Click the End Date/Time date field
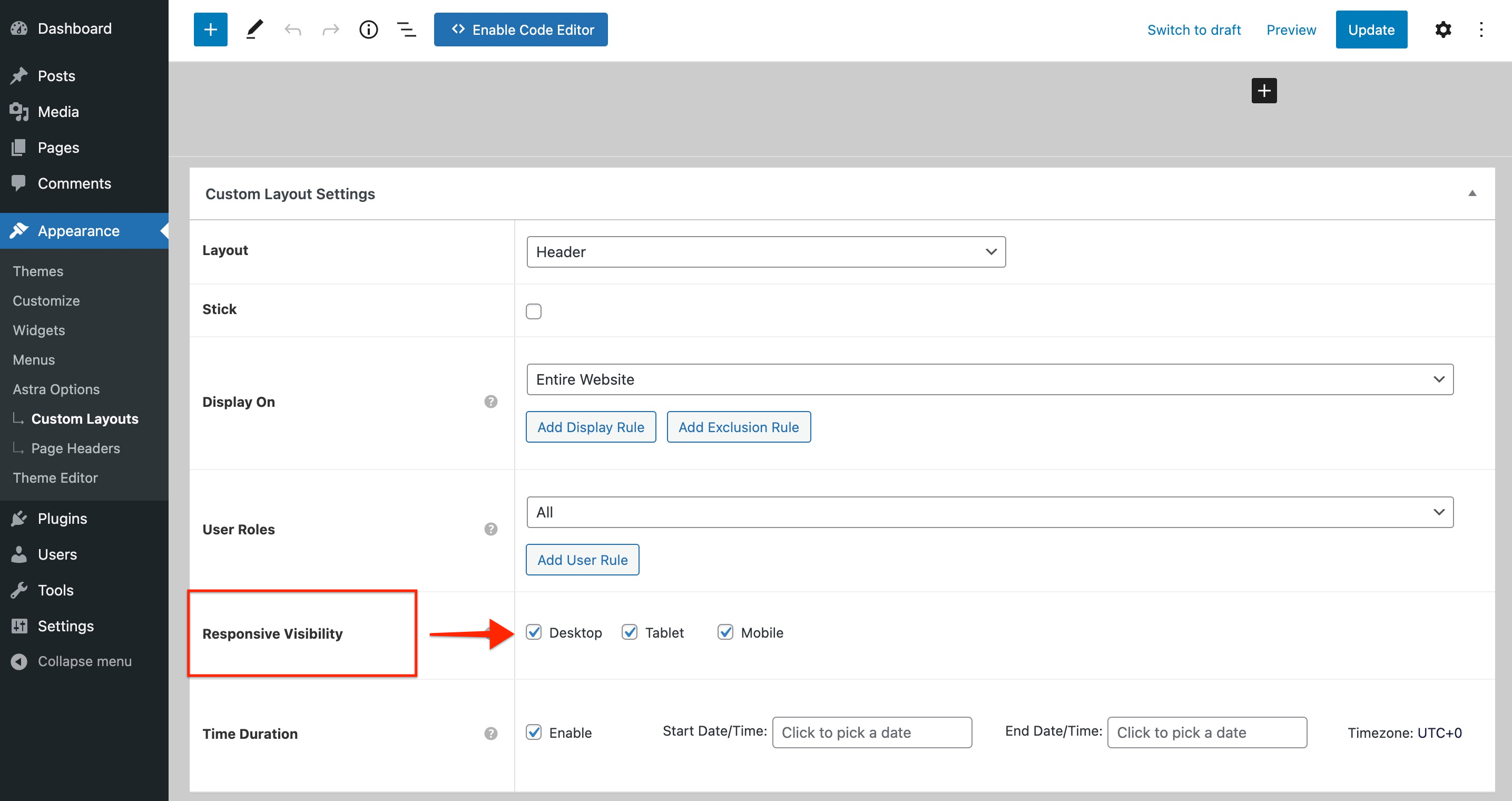This screenshot has width=1512, height=801. tap(1207, 732)
